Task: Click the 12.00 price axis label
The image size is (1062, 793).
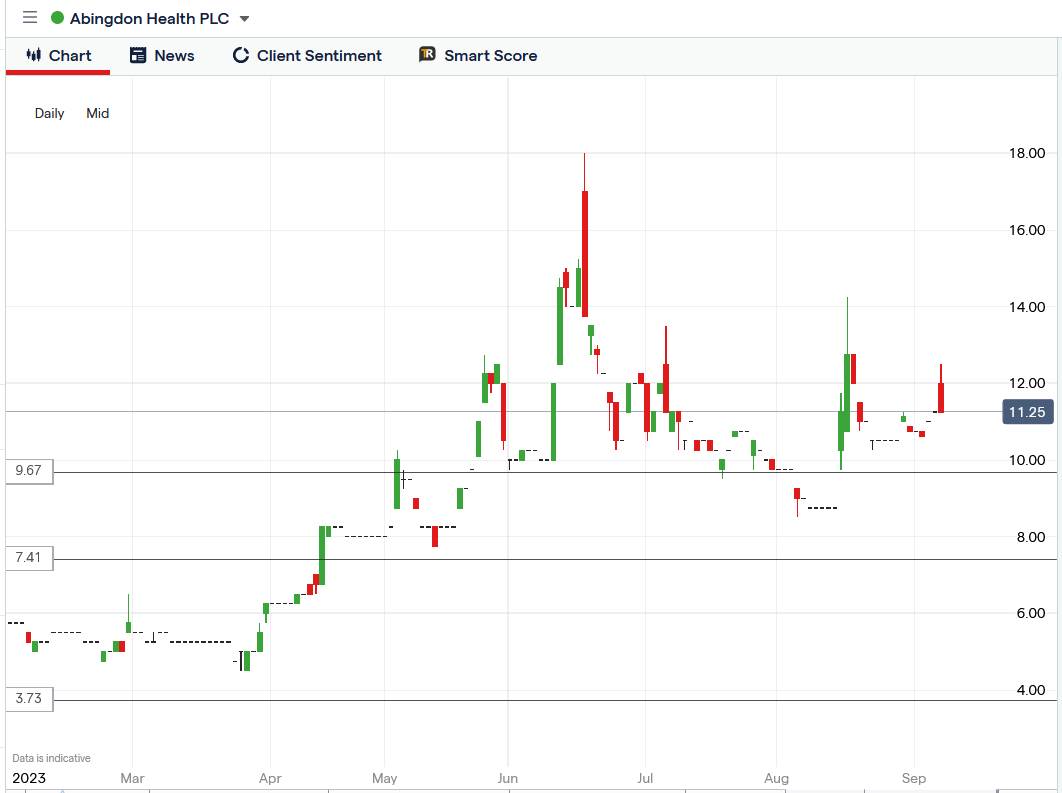Action: pos(1027,383)
